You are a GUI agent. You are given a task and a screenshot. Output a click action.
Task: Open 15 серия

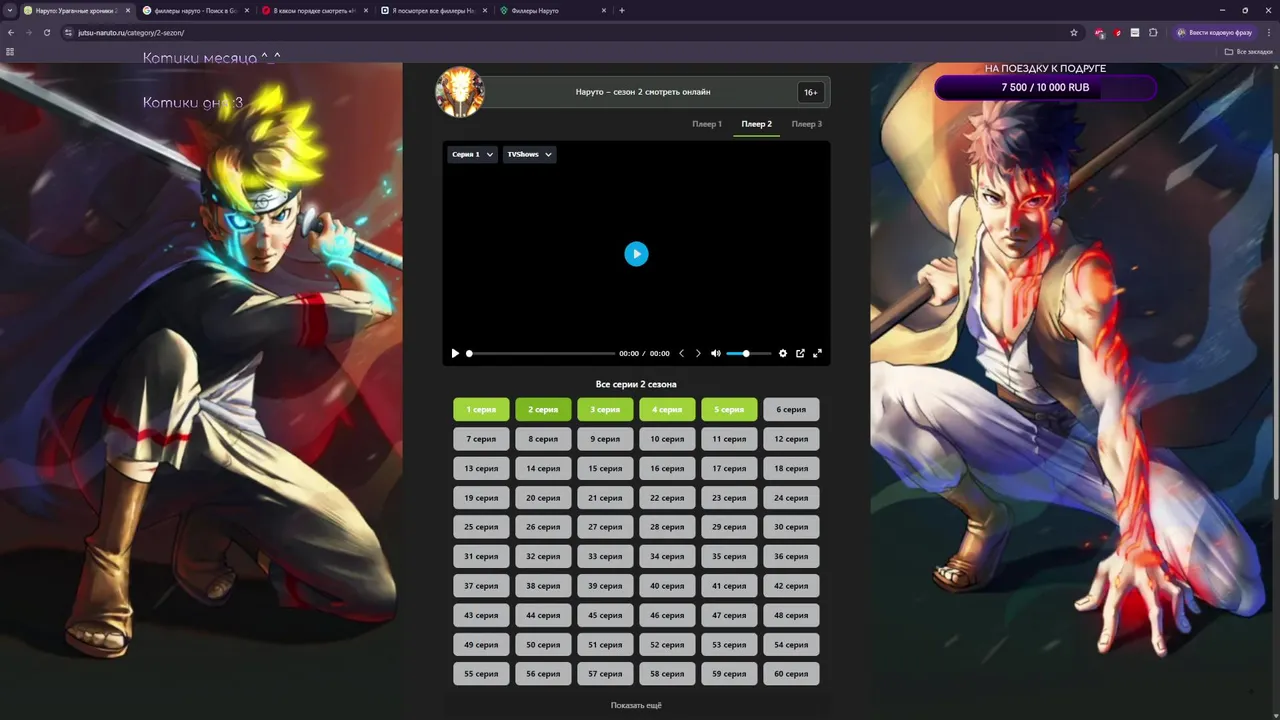(605, 468)
